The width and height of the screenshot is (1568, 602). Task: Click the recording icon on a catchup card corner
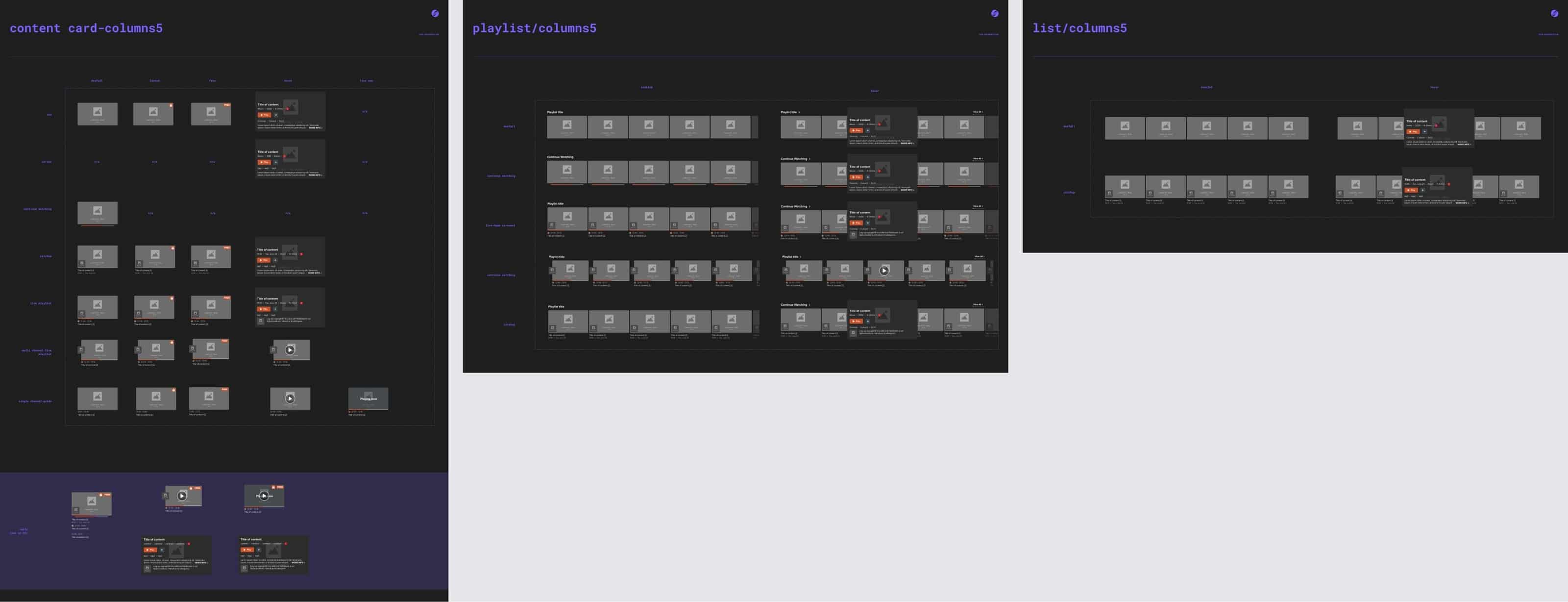coord(172,249)
